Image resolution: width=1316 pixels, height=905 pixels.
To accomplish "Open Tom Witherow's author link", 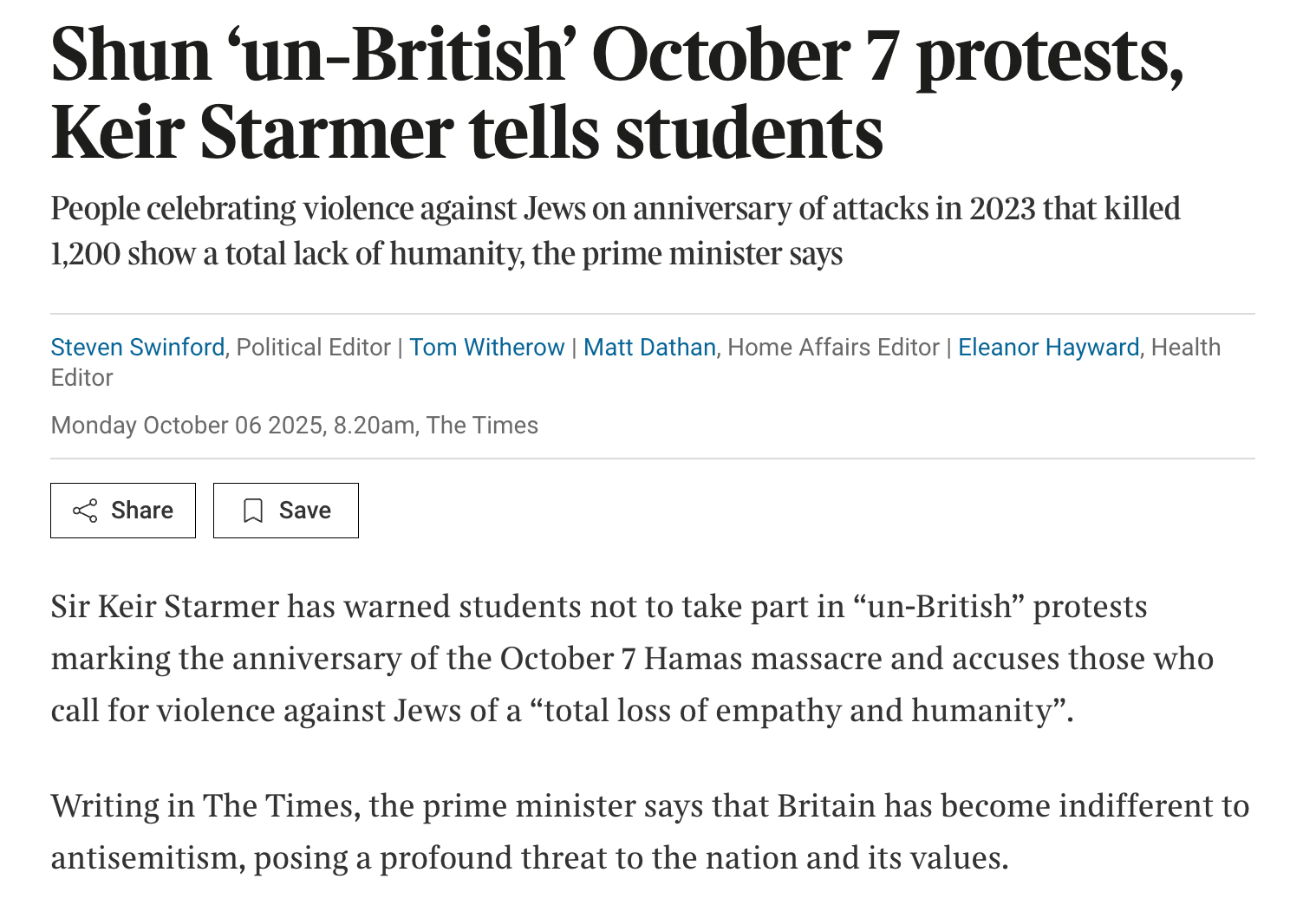I will [486, 348].
